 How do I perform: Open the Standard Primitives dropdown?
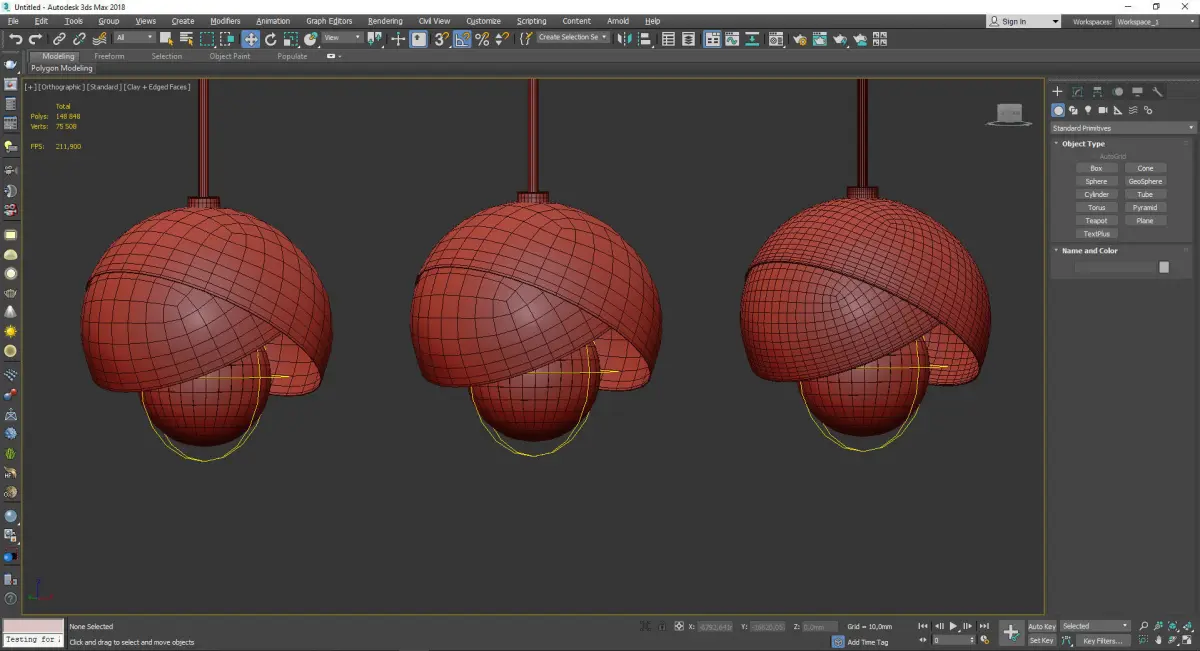point(1122,128)
